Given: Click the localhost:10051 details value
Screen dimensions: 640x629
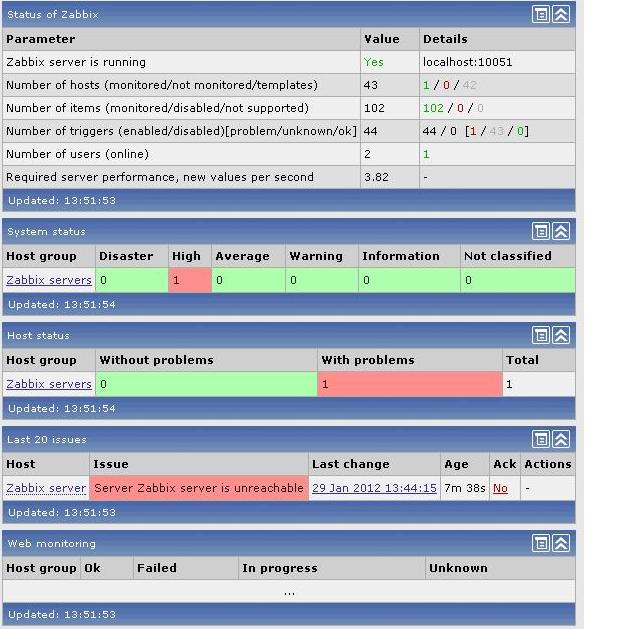Looking at the screenshot, I should point(467,62).
